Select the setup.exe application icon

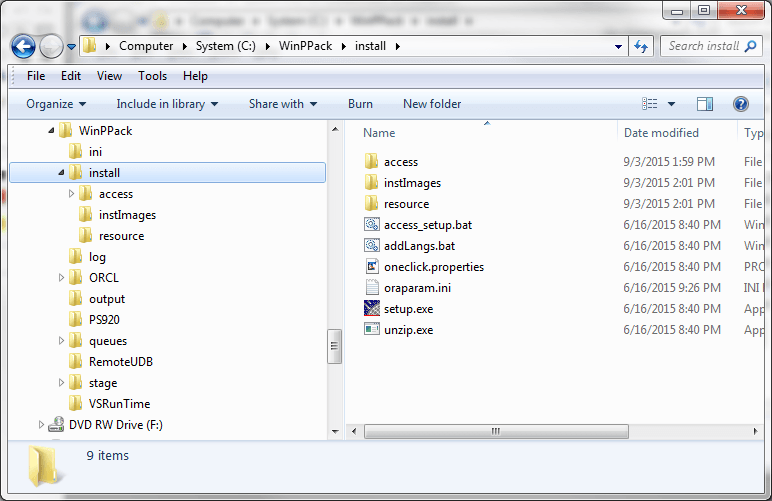(x=372, y=308)
